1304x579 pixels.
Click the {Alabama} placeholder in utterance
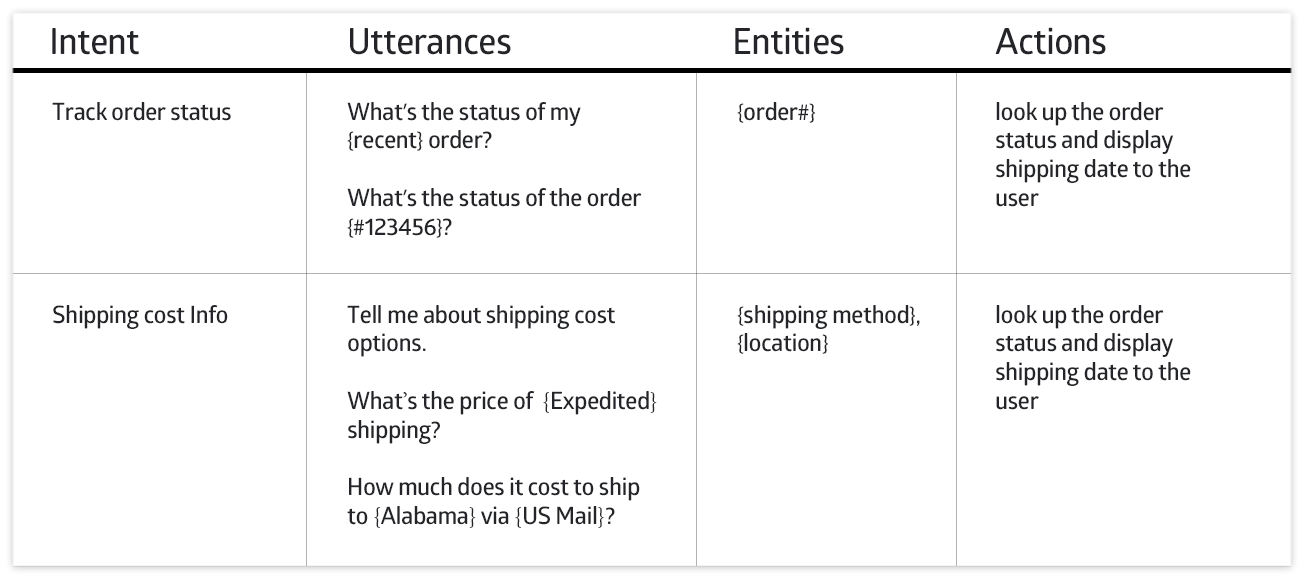click(x=425, y=517)
